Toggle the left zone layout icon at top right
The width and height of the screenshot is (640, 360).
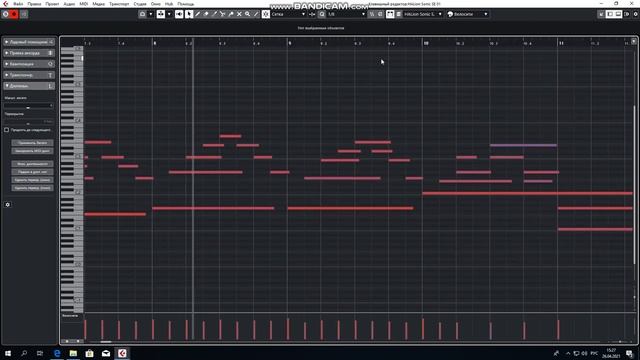pyautogui.click(x=610, y=14)
